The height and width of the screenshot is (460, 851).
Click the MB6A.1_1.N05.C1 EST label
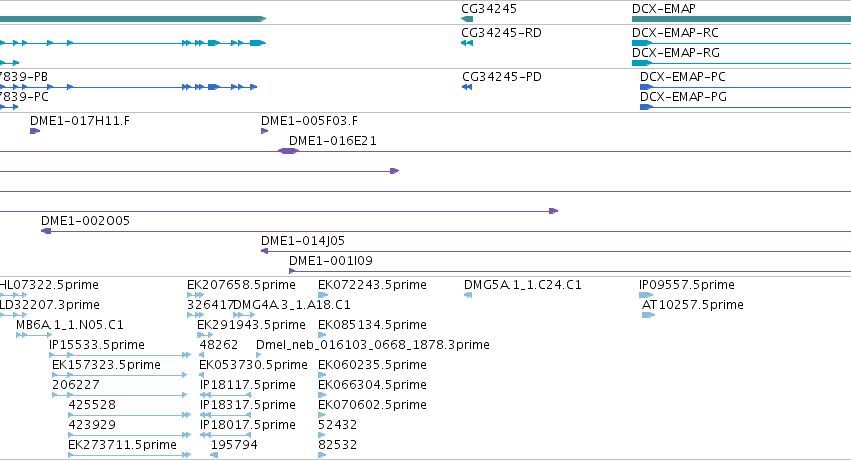click(69, 324)
